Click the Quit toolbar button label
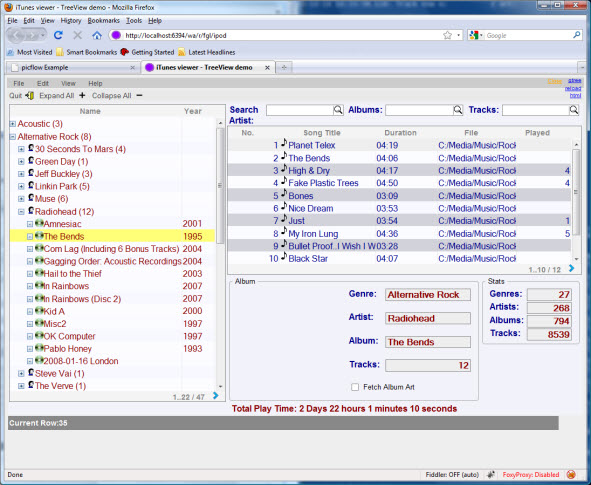The height and width of the screenshot is (485, 591). [x=15, y=96]
